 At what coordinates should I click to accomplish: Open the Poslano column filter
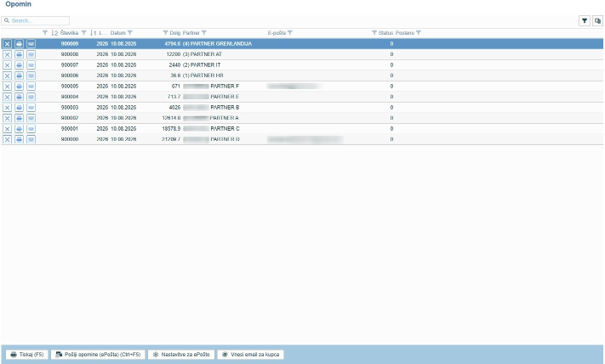tap(419, 33)
